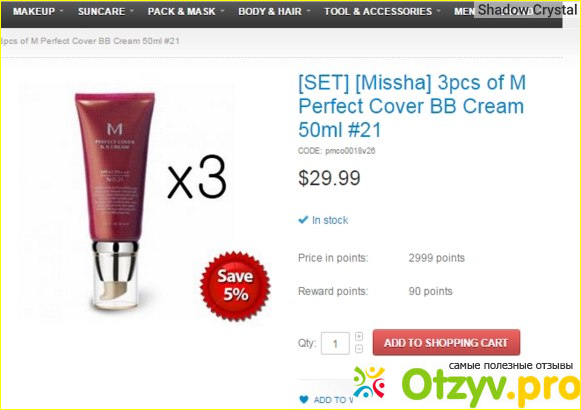Click the Otzyv.pro logo icon
The width and height of the screenshot is (581, 410).
369,382
